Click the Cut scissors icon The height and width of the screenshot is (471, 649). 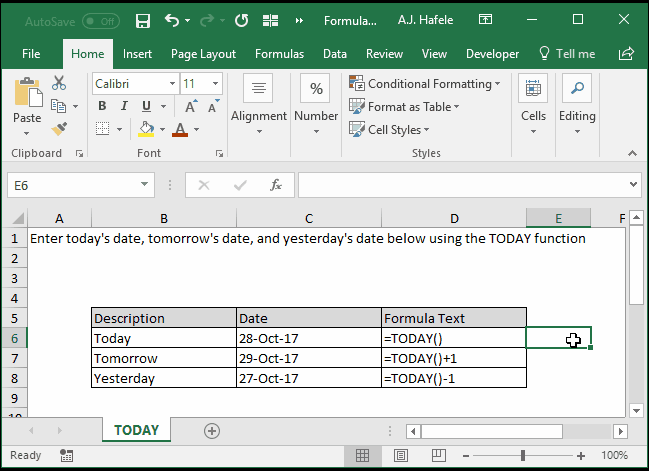(x=59, y=83)
